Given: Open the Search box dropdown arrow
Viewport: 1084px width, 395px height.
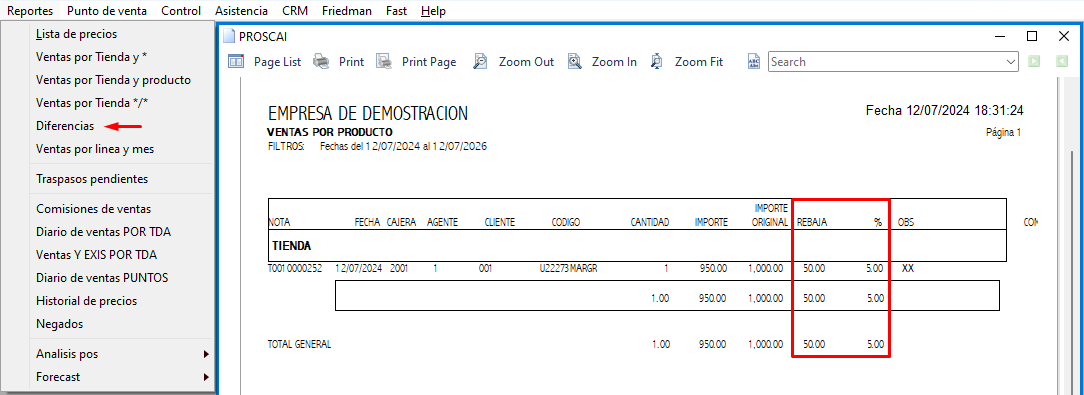Looking at the screenshot, I should 1011,62.
